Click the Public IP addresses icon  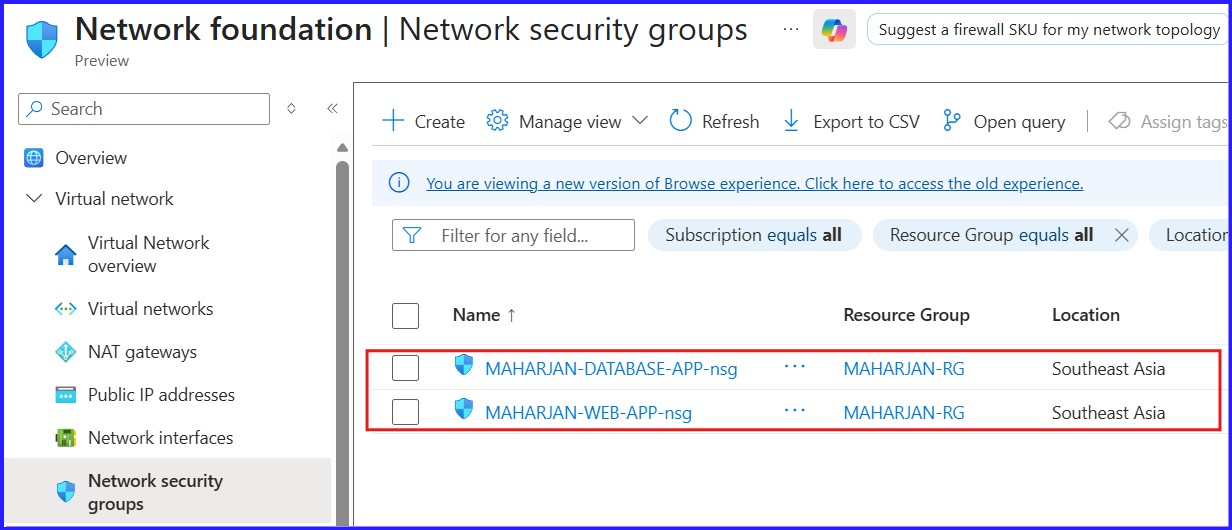coord(66,395)
